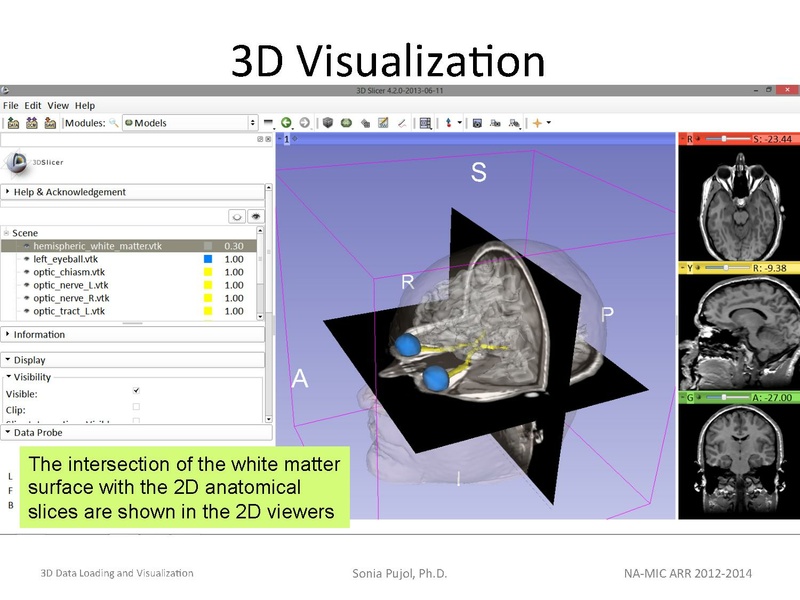Image resolution: width=800 pixels, height=600 pixels.
Task: Collapse the Scene tree node
Action: 7,233
